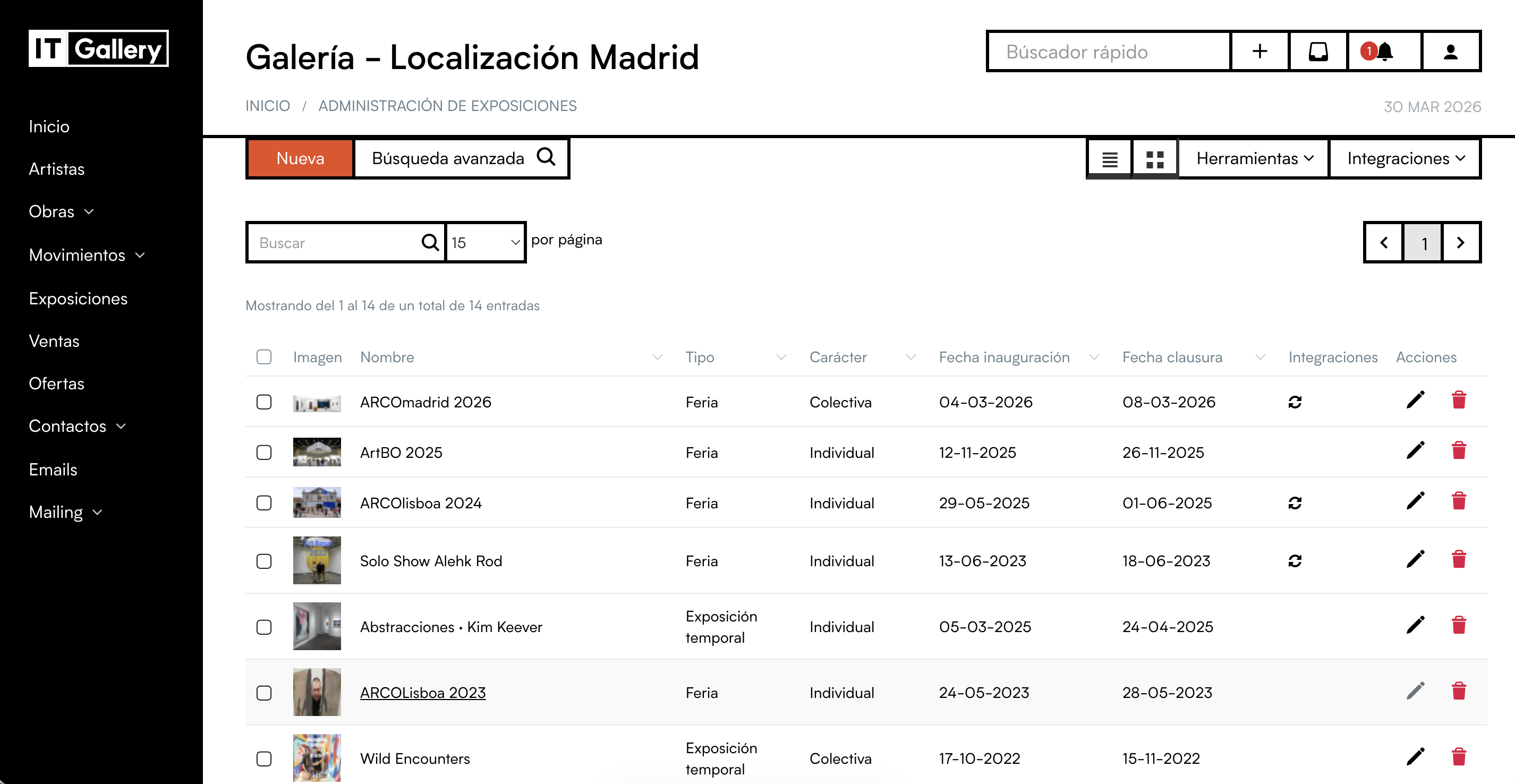Click sync icon for ARCOlisboa 2024
Viewport: 1515px width, 784px height.
click(1295, 503)
